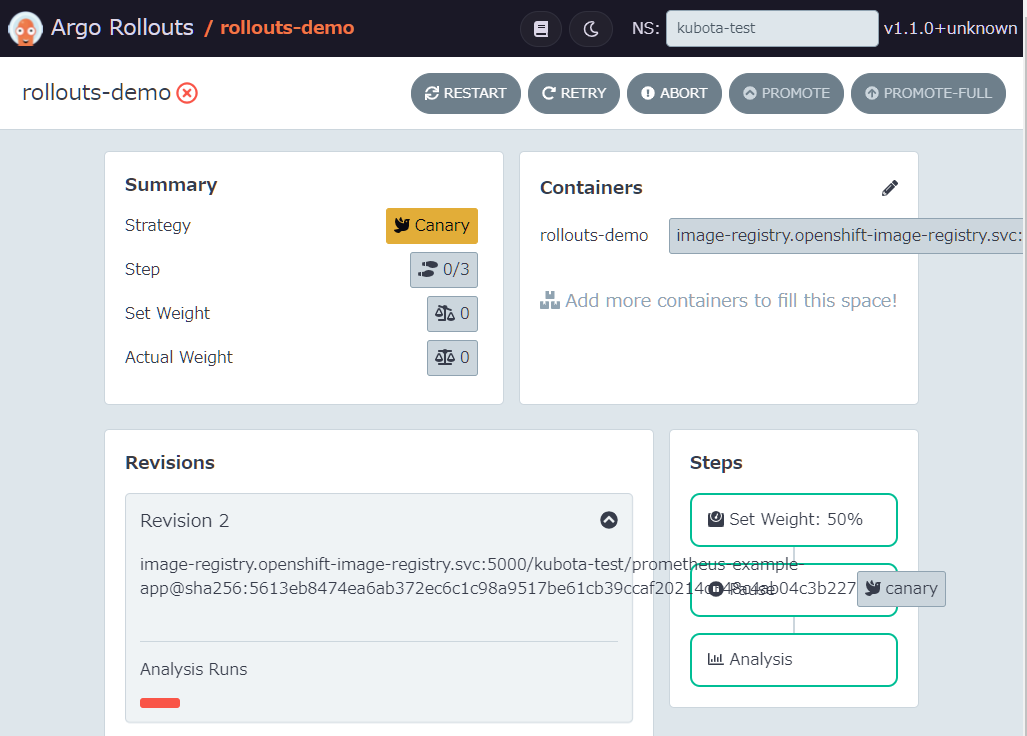Select the Set Weight: 50% step

pyautogui.click(x=793, y=520)
